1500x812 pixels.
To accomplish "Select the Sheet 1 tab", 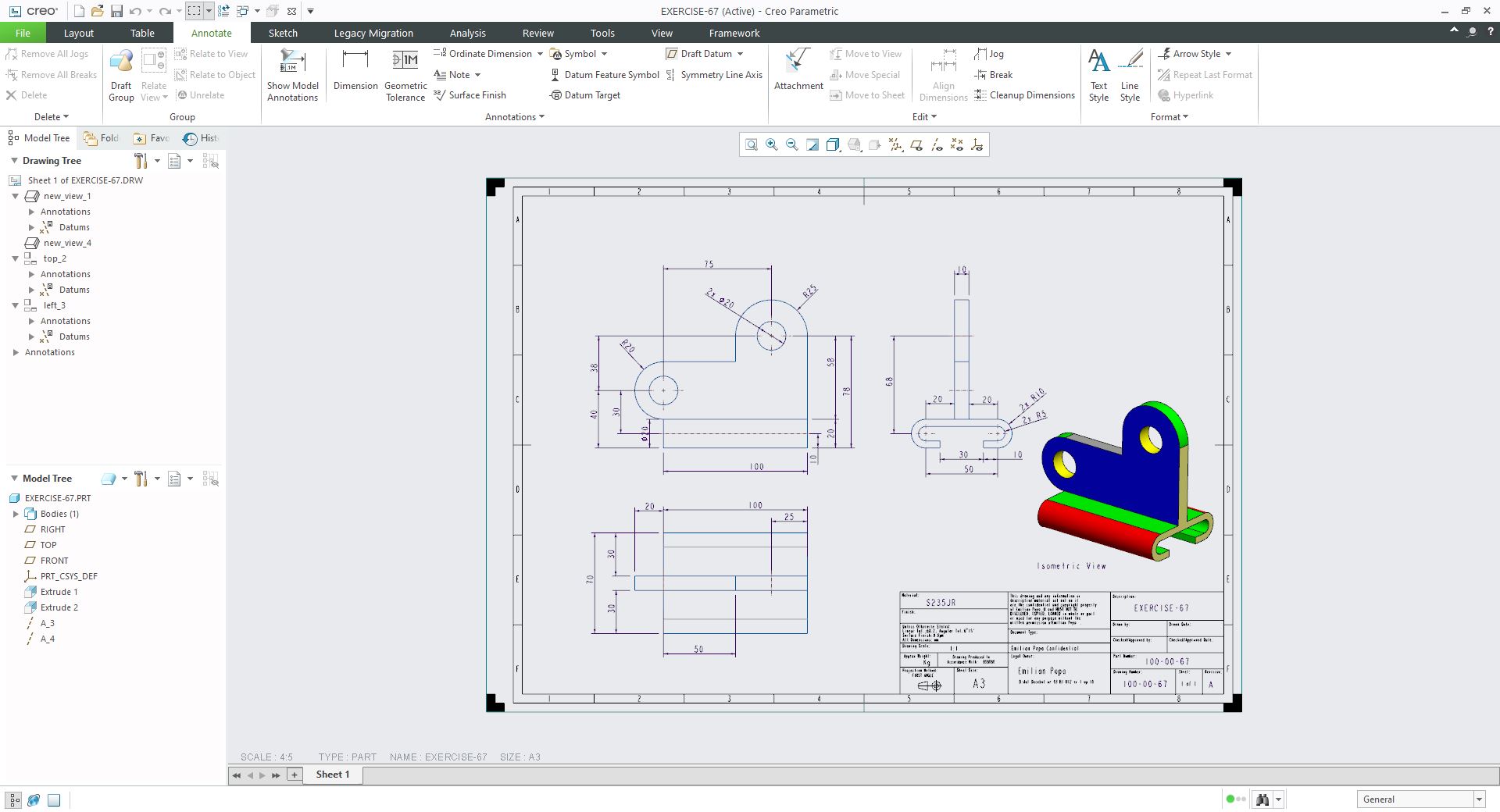I will pos(333,775).
